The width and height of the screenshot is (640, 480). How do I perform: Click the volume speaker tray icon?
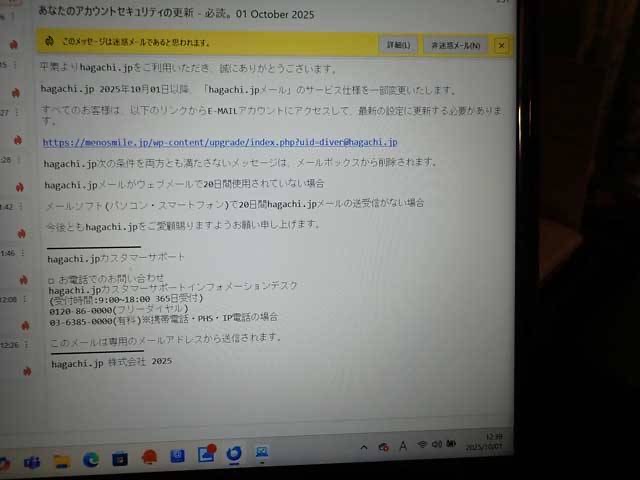(436, 444)
